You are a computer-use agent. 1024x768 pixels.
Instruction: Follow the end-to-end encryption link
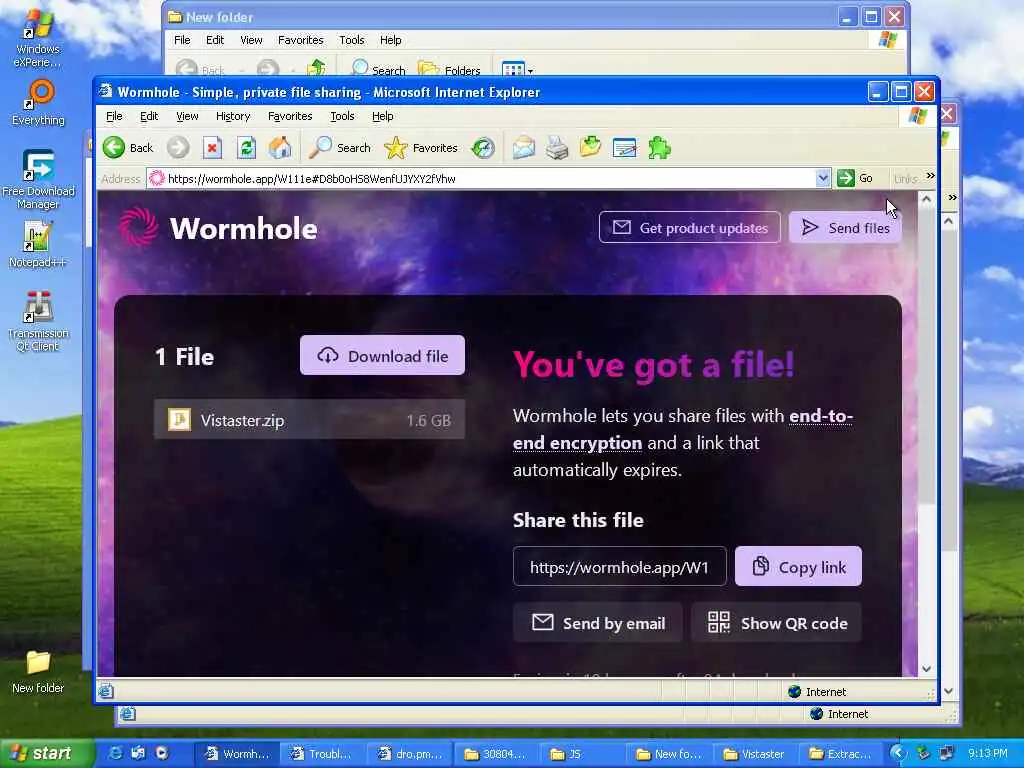[682, 429]
